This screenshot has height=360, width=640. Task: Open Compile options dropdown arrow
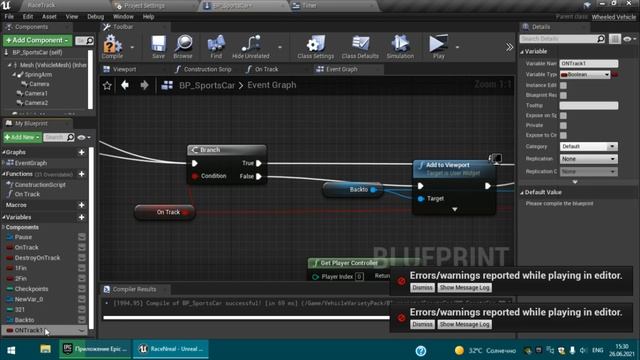[132, 47]
